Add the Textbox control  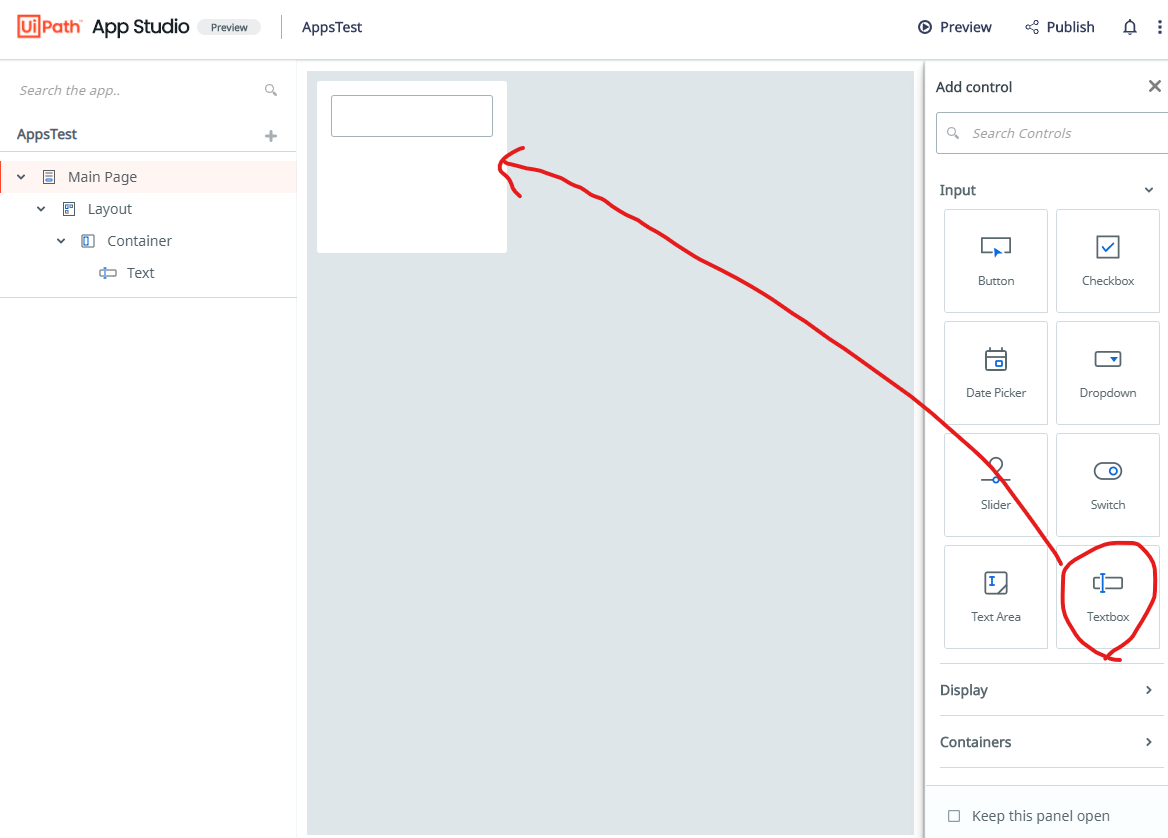(1108, 597)
